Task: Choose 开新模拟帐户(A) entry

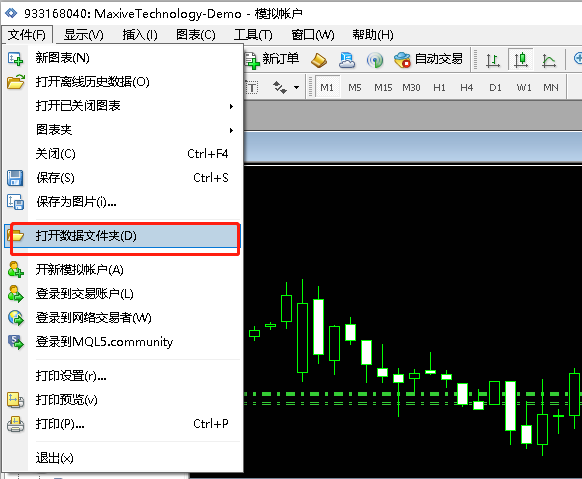Action: point(122,270)
